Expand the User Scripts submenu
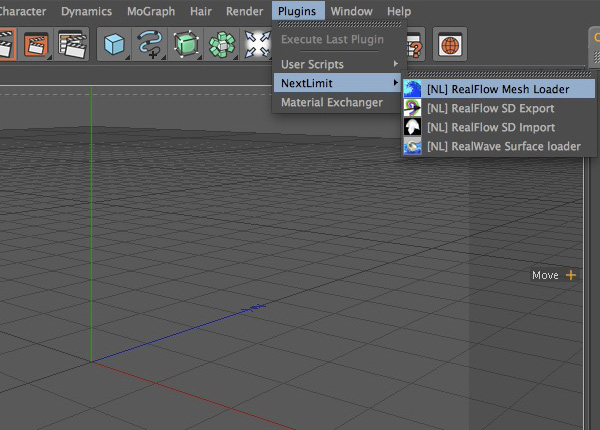 point(338,64)
